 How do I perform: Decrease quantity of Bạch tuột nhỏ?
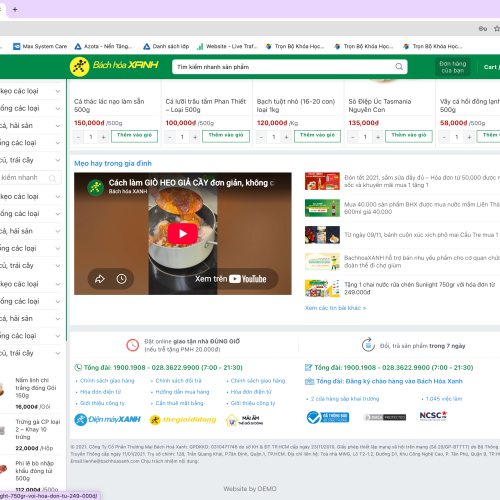261,137
